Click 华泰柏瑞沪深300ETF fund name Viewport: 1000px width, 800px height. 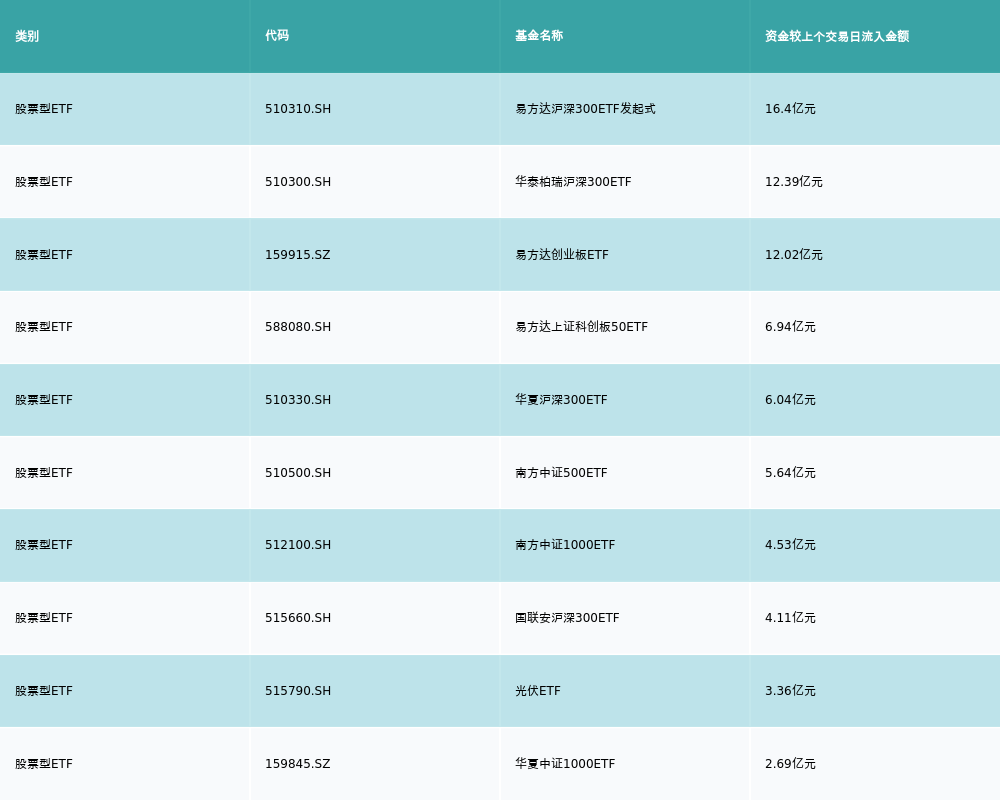tap(573, 182)
